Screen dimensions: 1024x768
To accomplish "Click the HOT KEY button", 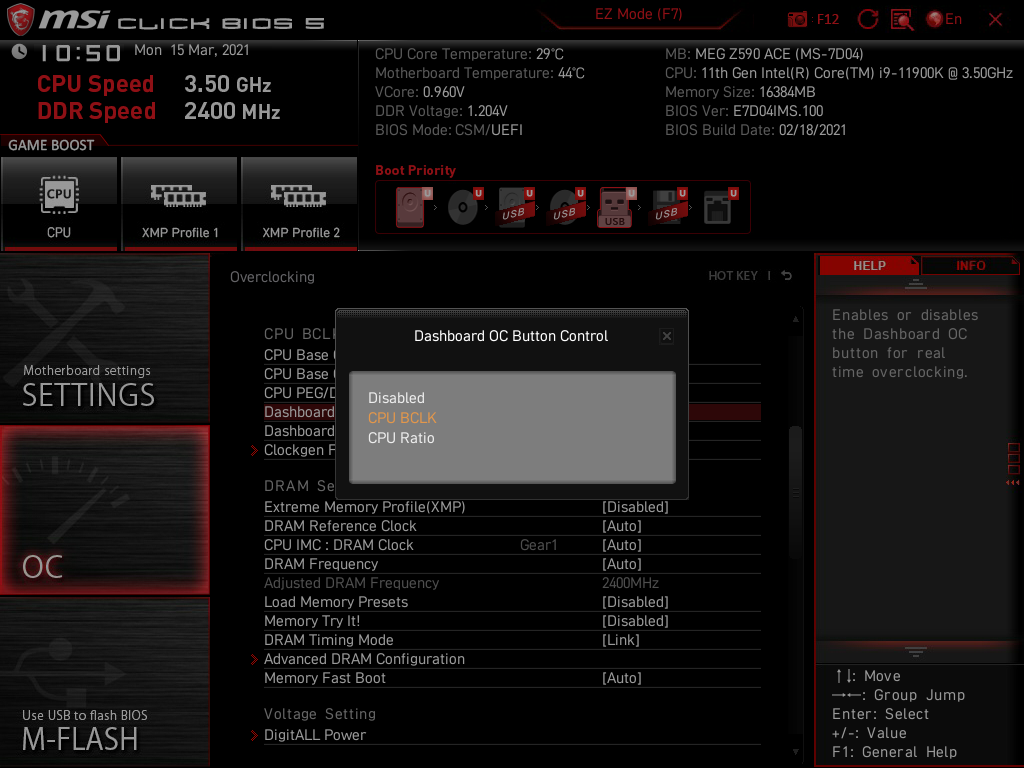I will coord(733,276).
